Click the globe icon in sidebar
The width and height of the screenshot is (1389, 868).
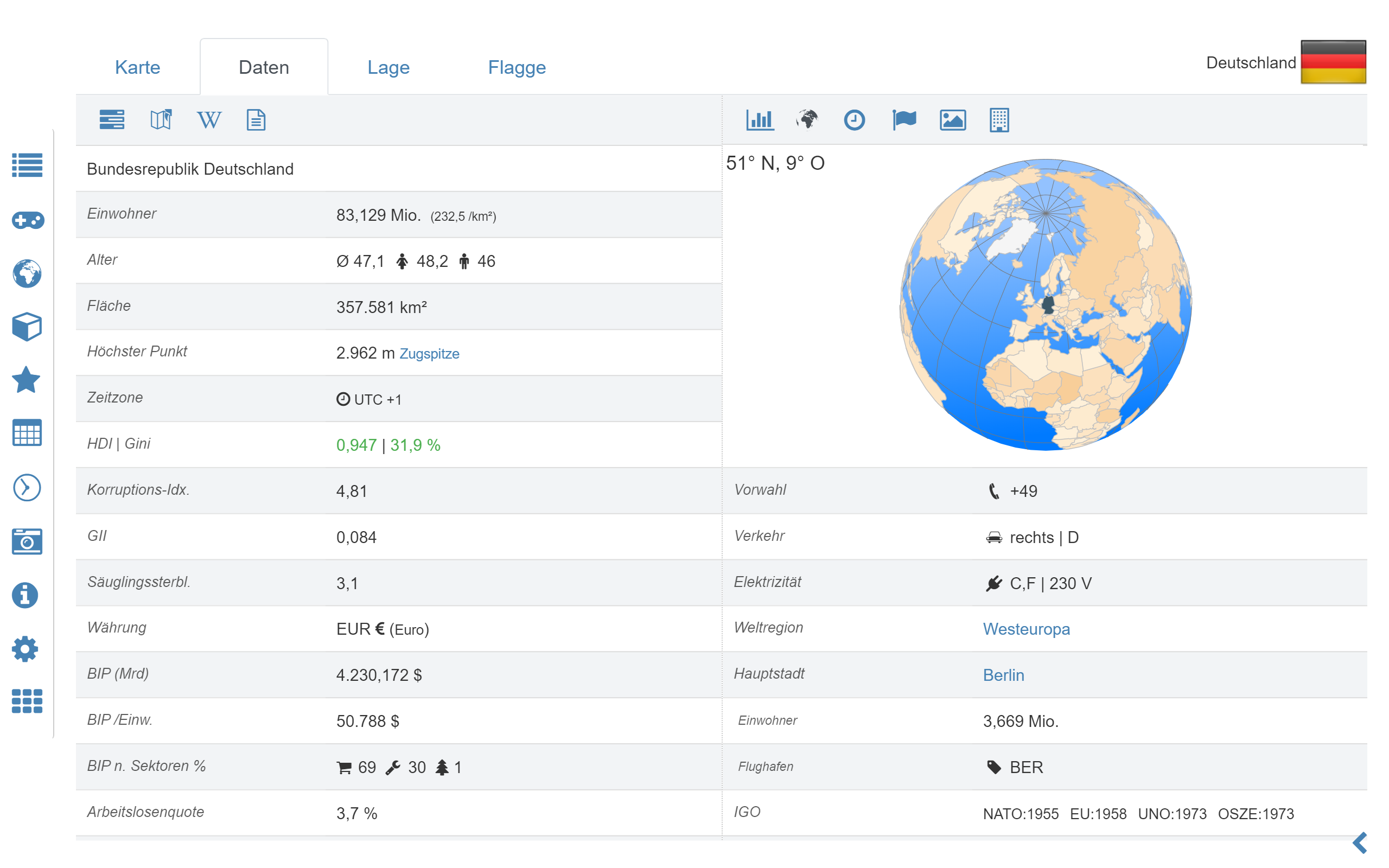pyautogui.click(x=27, y=273)
